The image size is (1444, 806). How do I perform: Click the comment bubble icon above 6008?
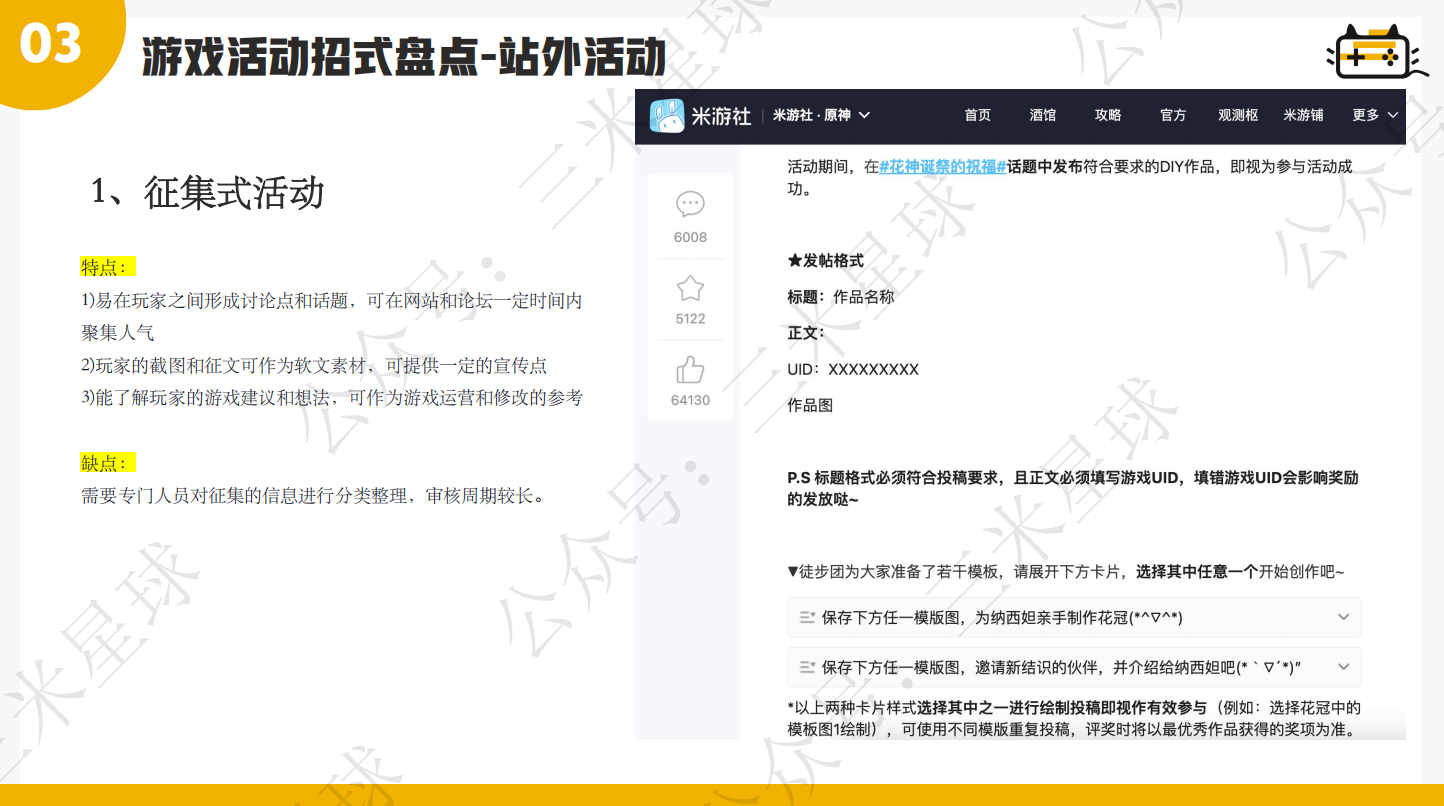(690, 205)
